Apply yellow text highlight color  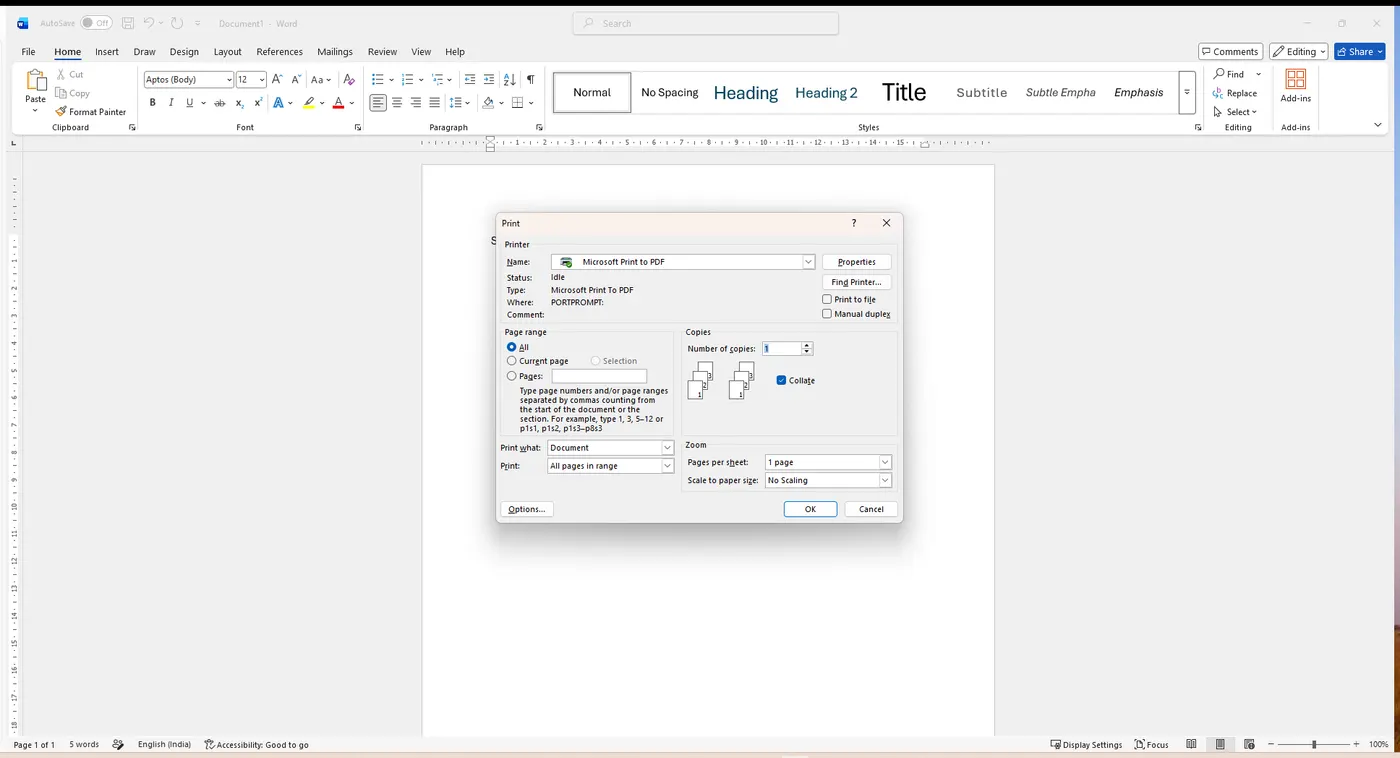[x=309, y=103]
